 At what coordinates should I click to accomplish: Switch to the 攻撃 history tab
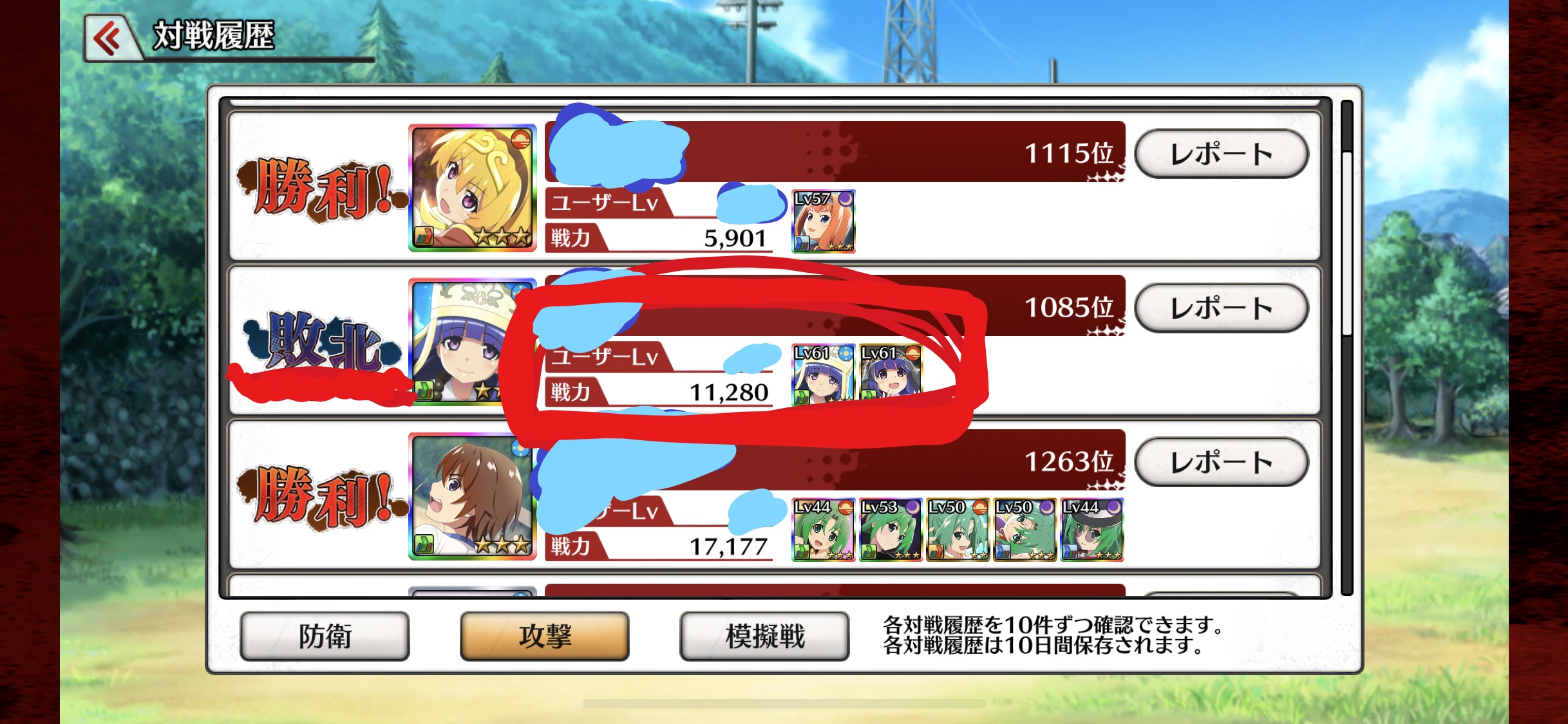pyautogui.click(x=545, y=636)
